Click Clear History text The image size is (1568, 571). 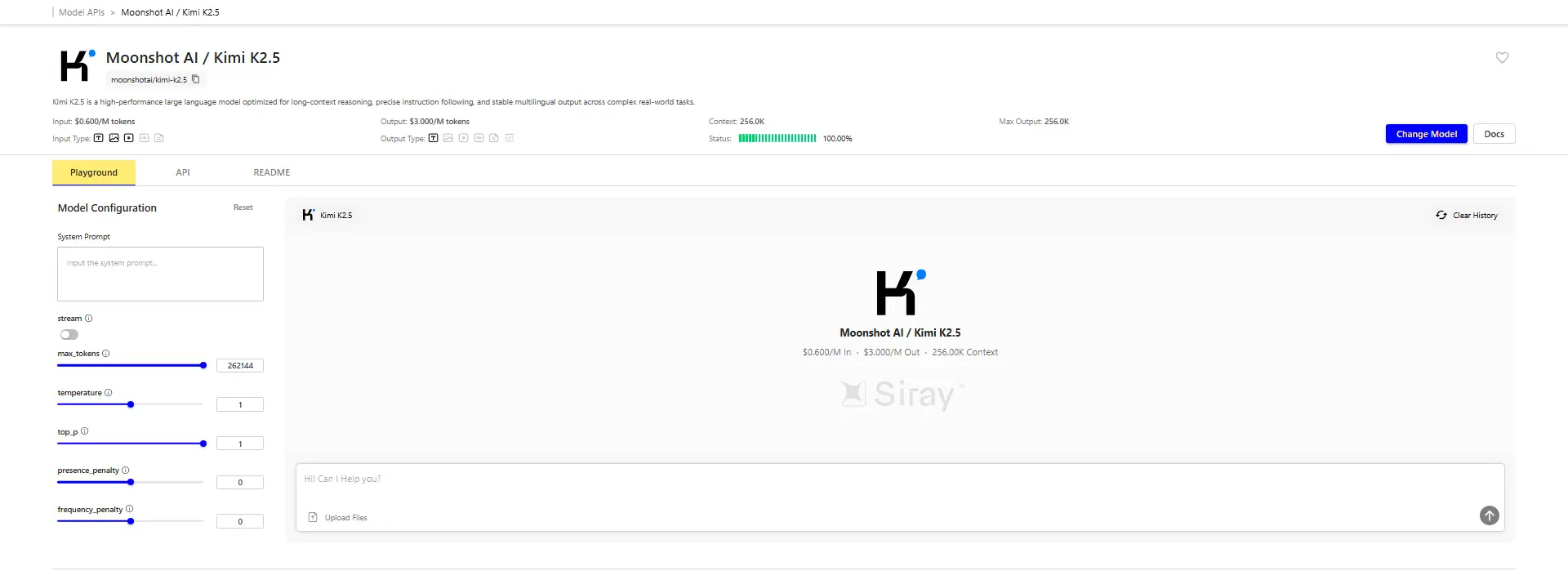tap(1475, 216)
